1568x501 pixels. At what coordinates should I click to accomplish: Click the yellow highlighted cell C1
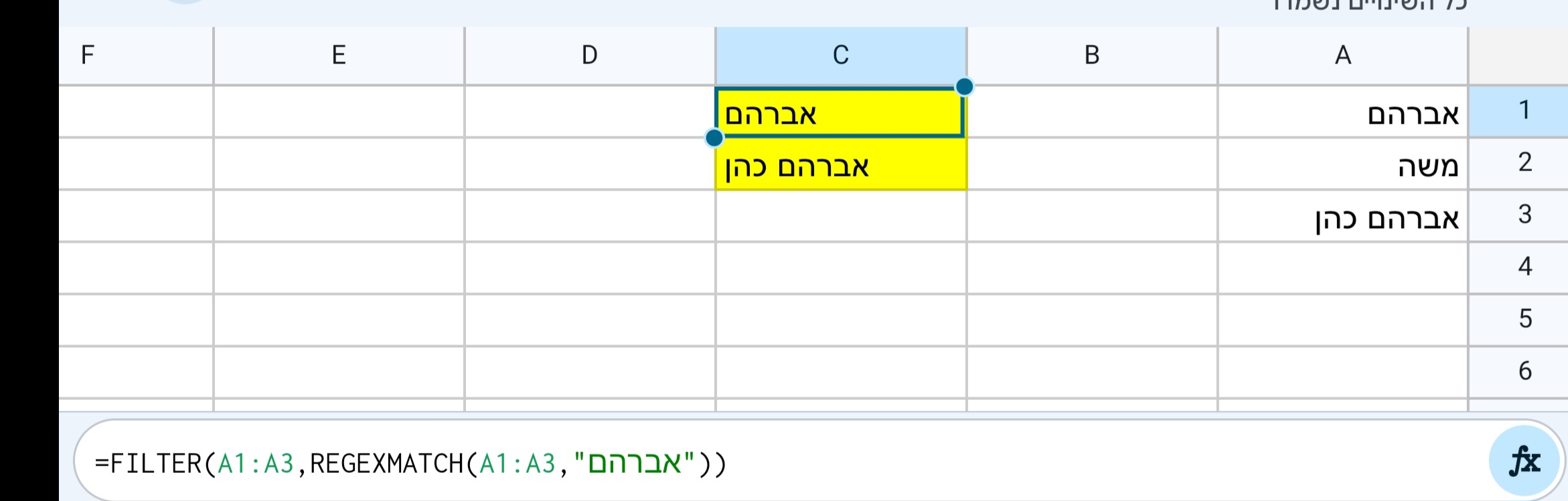tap(840, 112)
